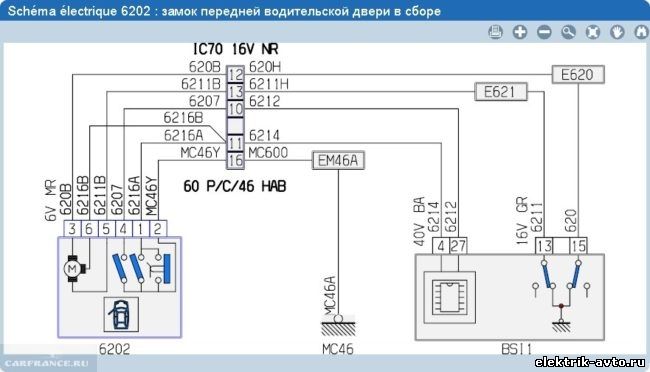Select the E621 splice box
Viewport: 650px width, 372px height.
[501, 92]
